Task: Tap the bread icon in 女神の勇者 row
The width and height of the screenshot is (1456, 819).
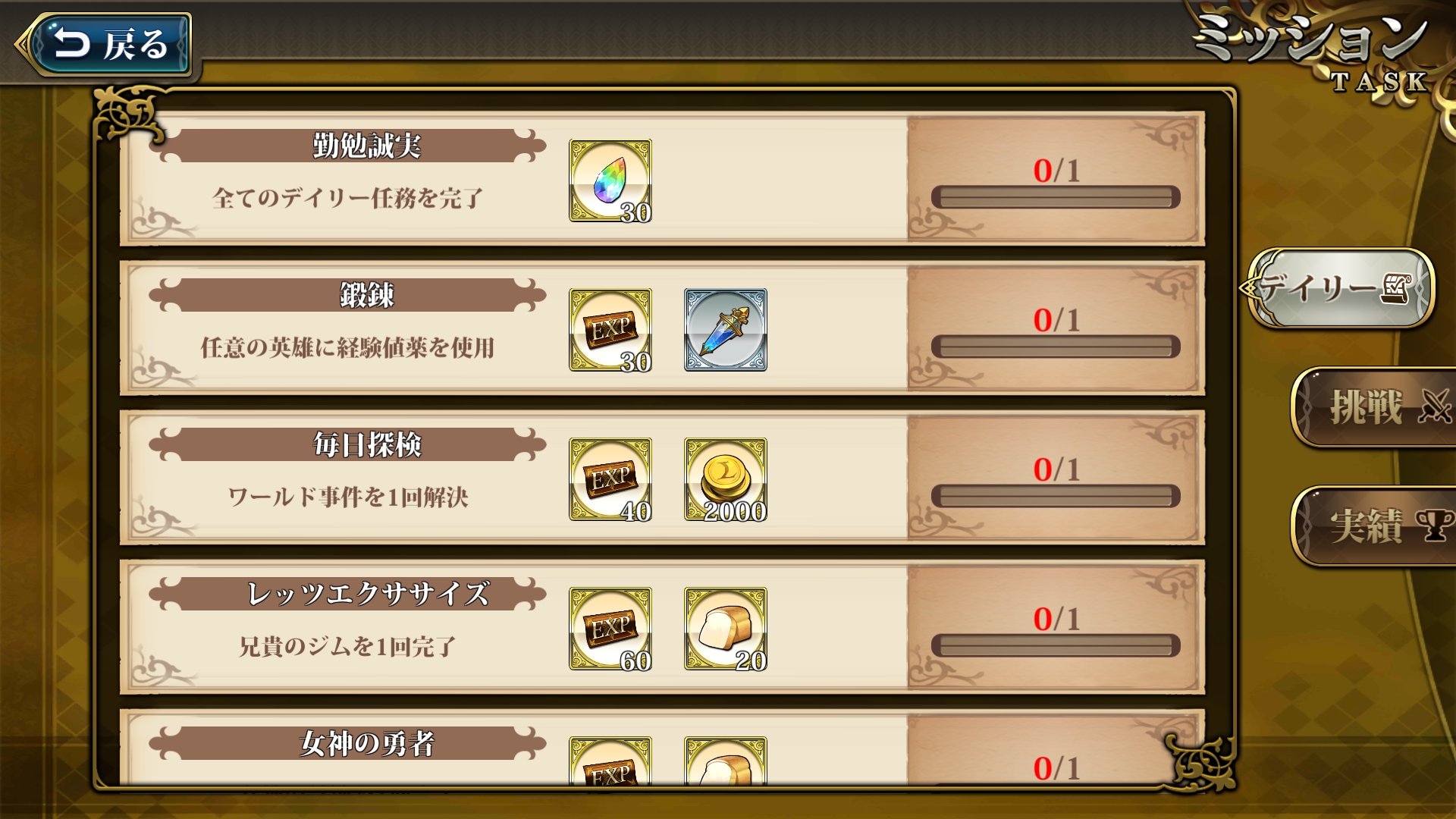Action: pyautogui.click(x=726, y=761)
